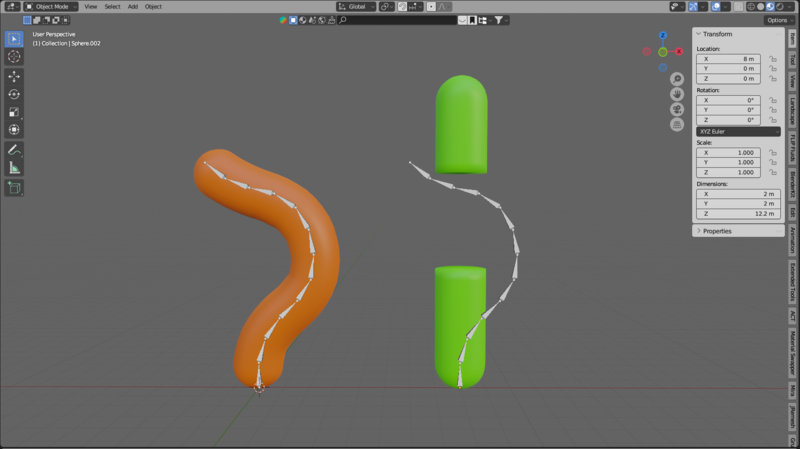
Task: Open the Add menu
Action: click(132, 6)
